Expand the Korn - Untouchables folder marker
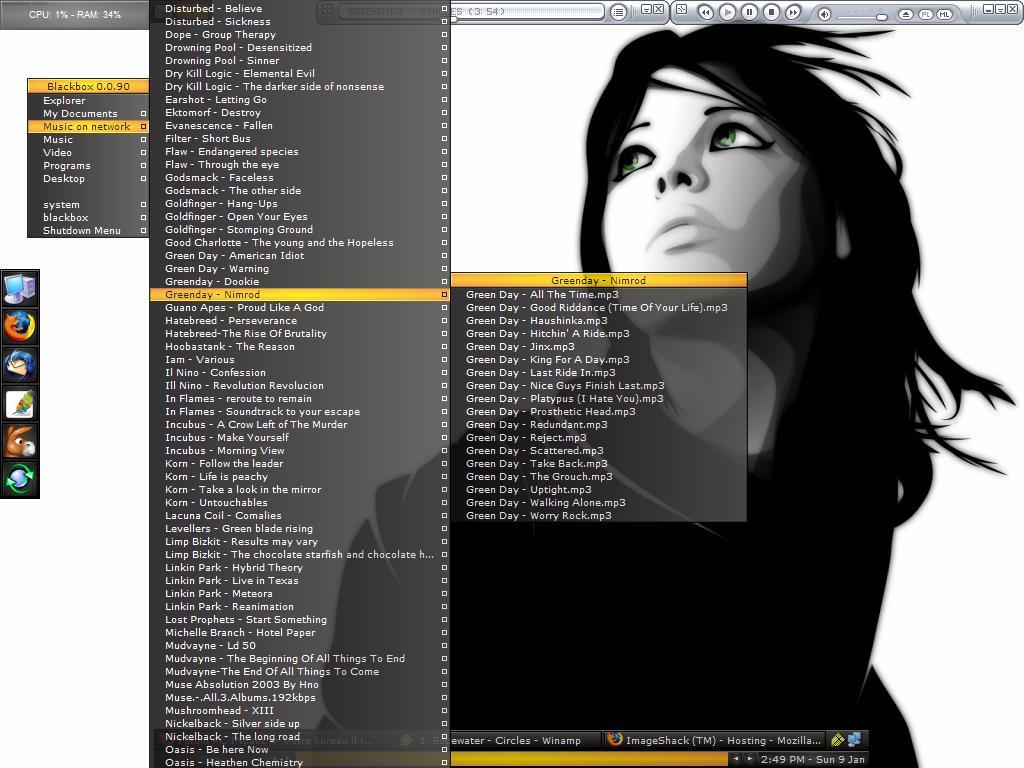1024x768 pixels. click(x=444, y=502)
